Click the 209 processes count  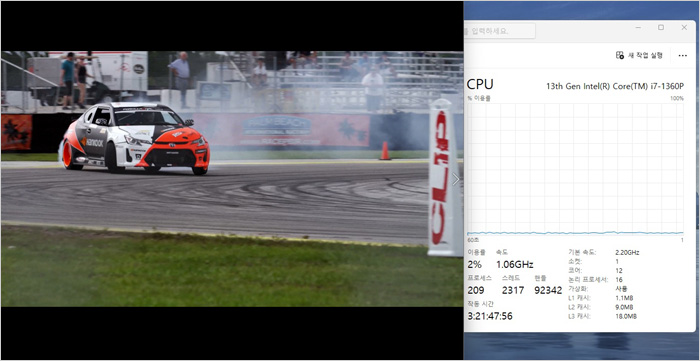click(475, 290)
